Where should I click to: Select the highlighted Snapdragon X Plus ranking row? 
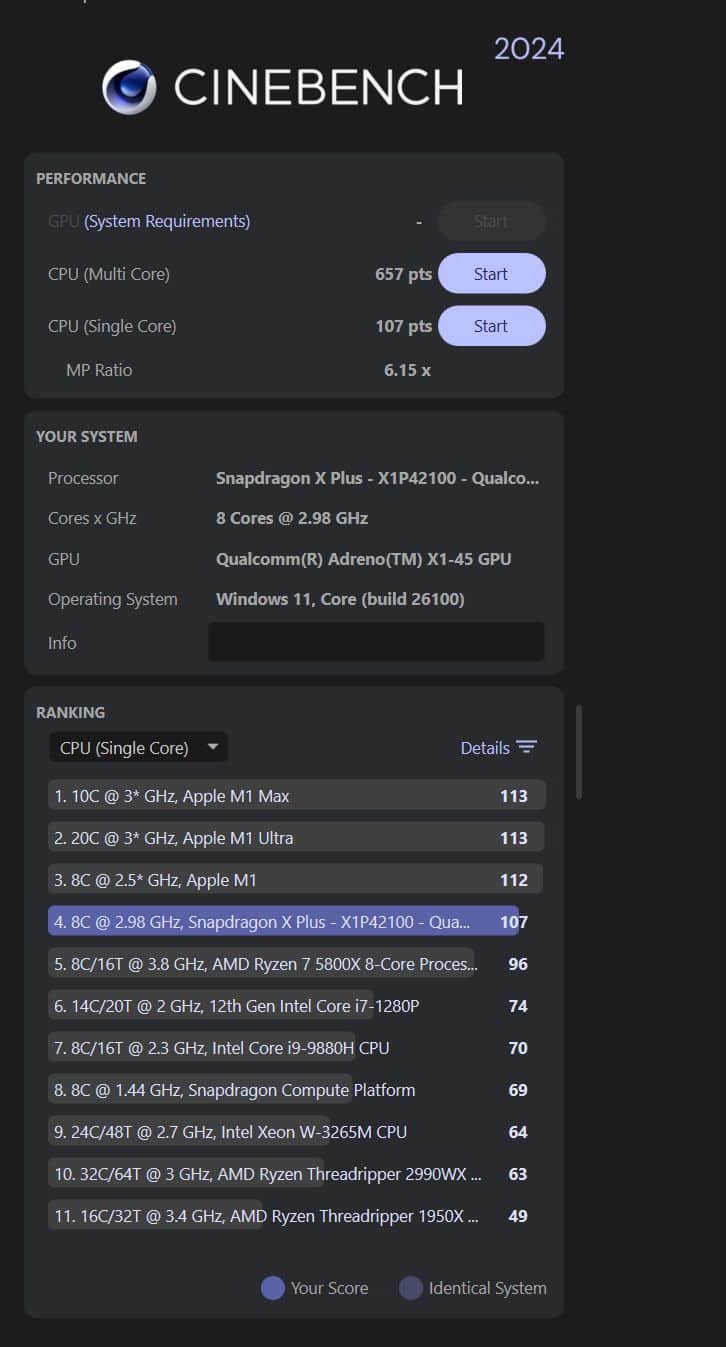tap(284, 922)
